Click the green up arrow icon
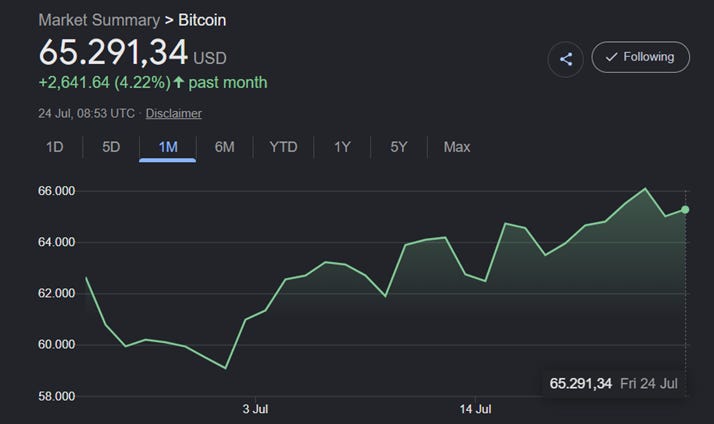Screen dimensions: 714x424 pos(179,82)
